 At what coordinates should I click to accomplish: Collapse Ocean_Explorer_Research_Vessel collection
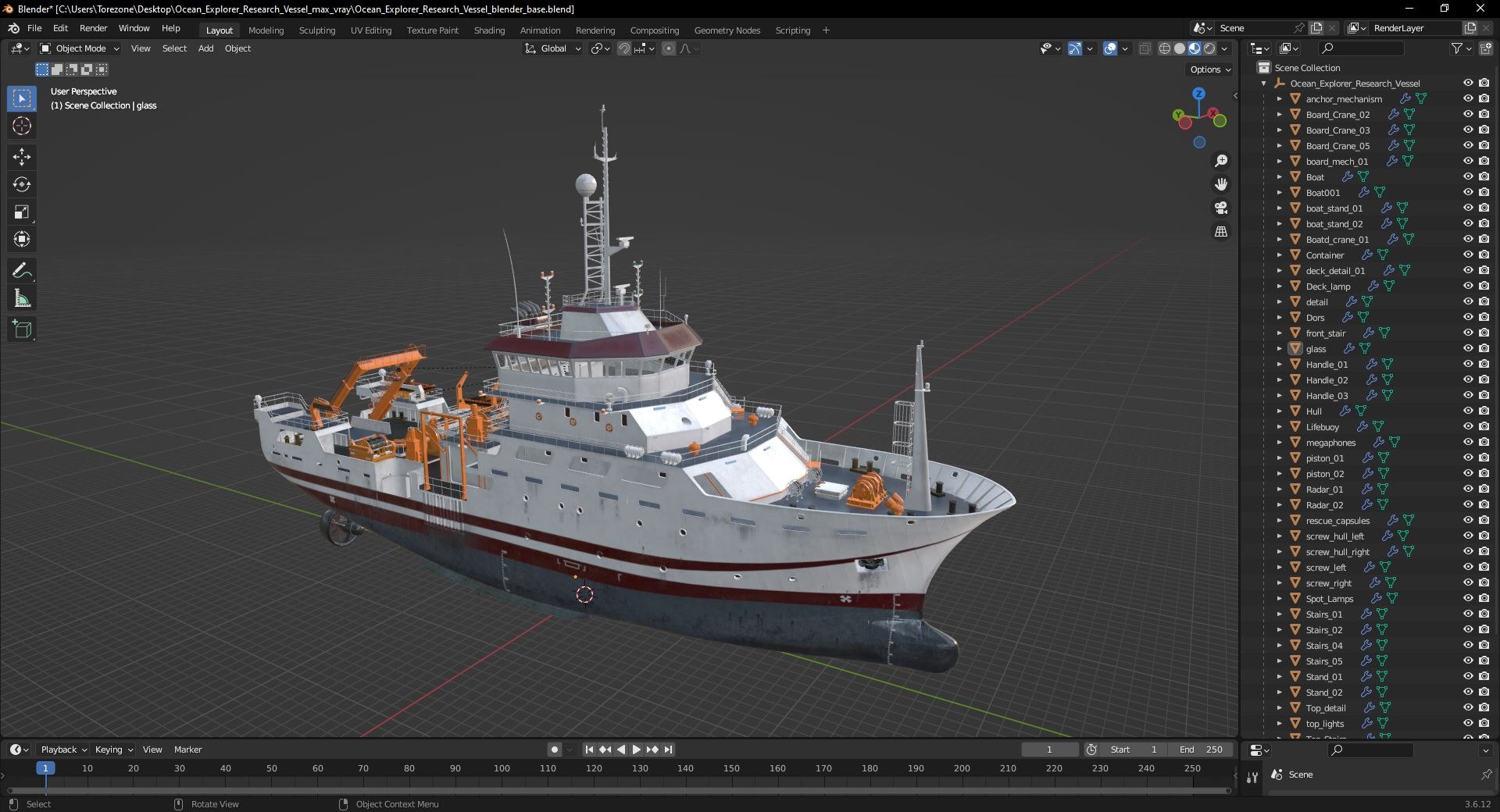pos(1263,84)
